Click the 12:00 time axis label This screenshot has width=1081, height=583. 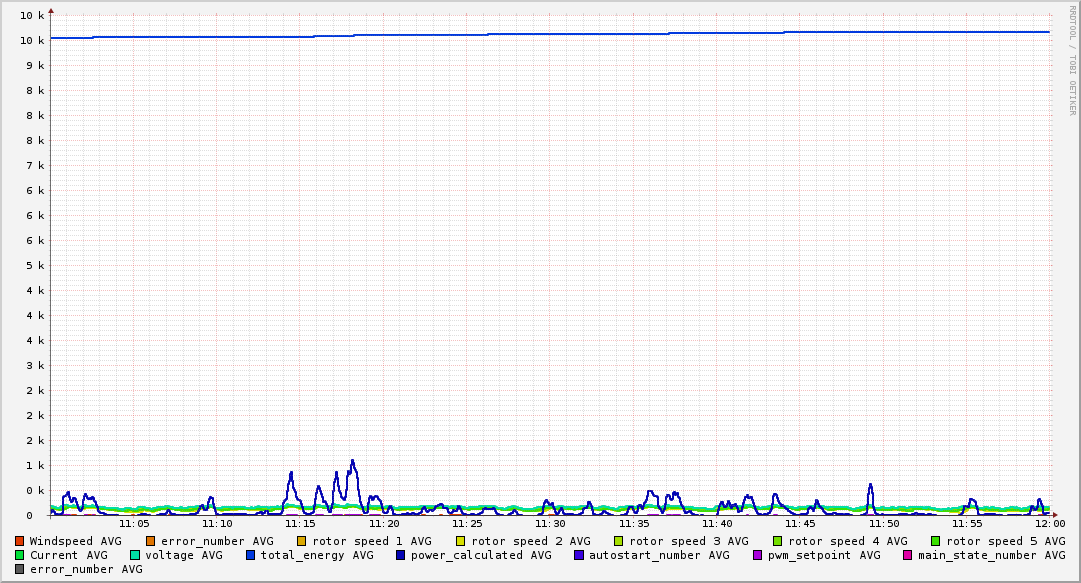point(1049,523)
